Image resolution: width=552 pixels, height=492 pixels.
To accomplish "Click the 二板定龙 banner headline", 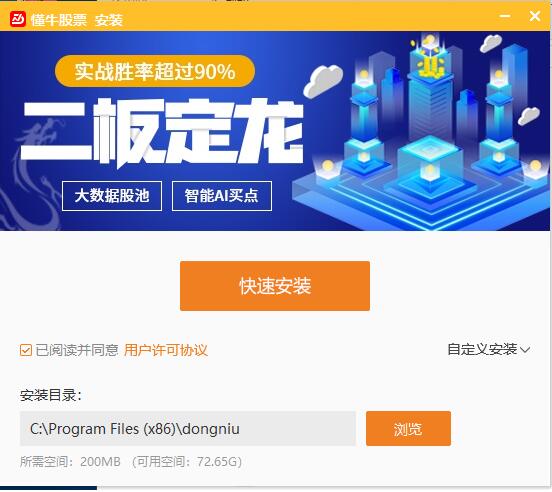I will coord(162,132).
